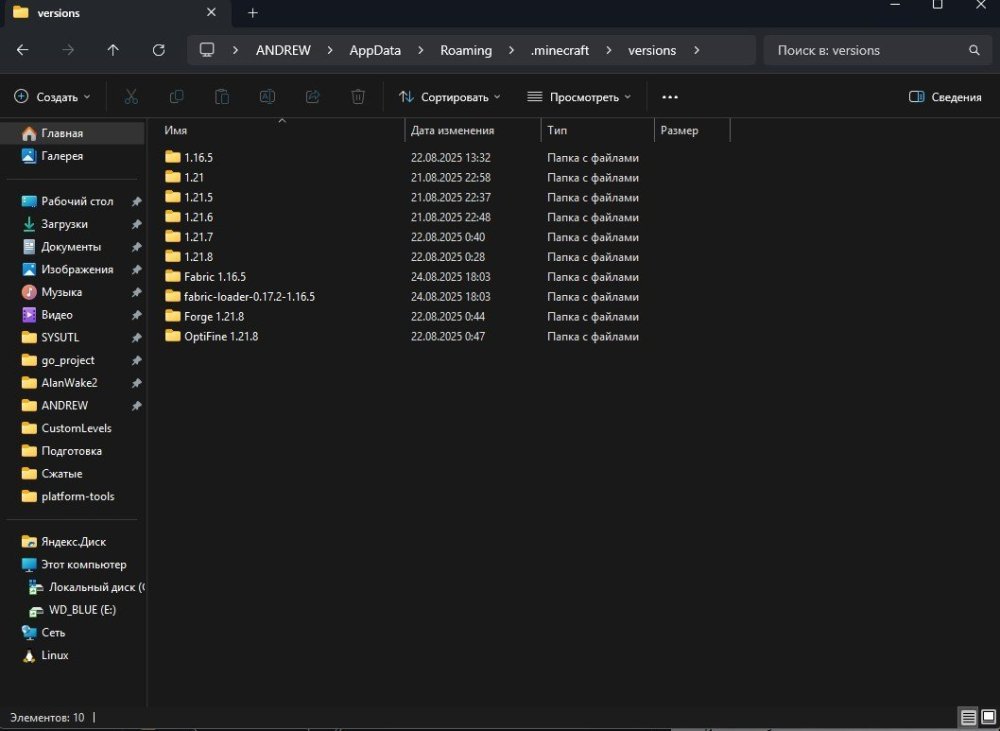The height and width of the screenshot is (731, 1000).
Task: Sort by Дата изменения column header
Action: 473,130
